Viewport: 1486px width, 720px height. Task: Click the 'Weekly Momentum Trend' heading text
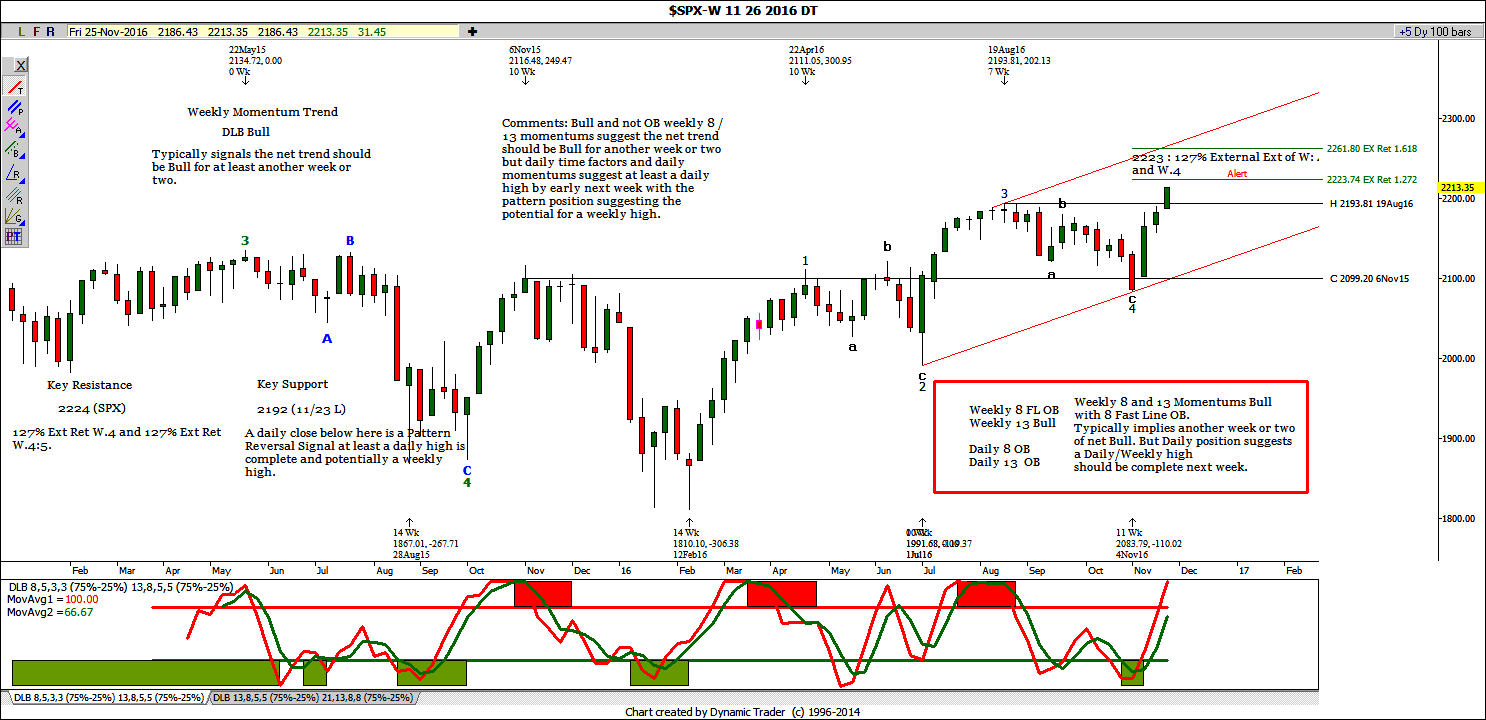click(x=263, y=112)
